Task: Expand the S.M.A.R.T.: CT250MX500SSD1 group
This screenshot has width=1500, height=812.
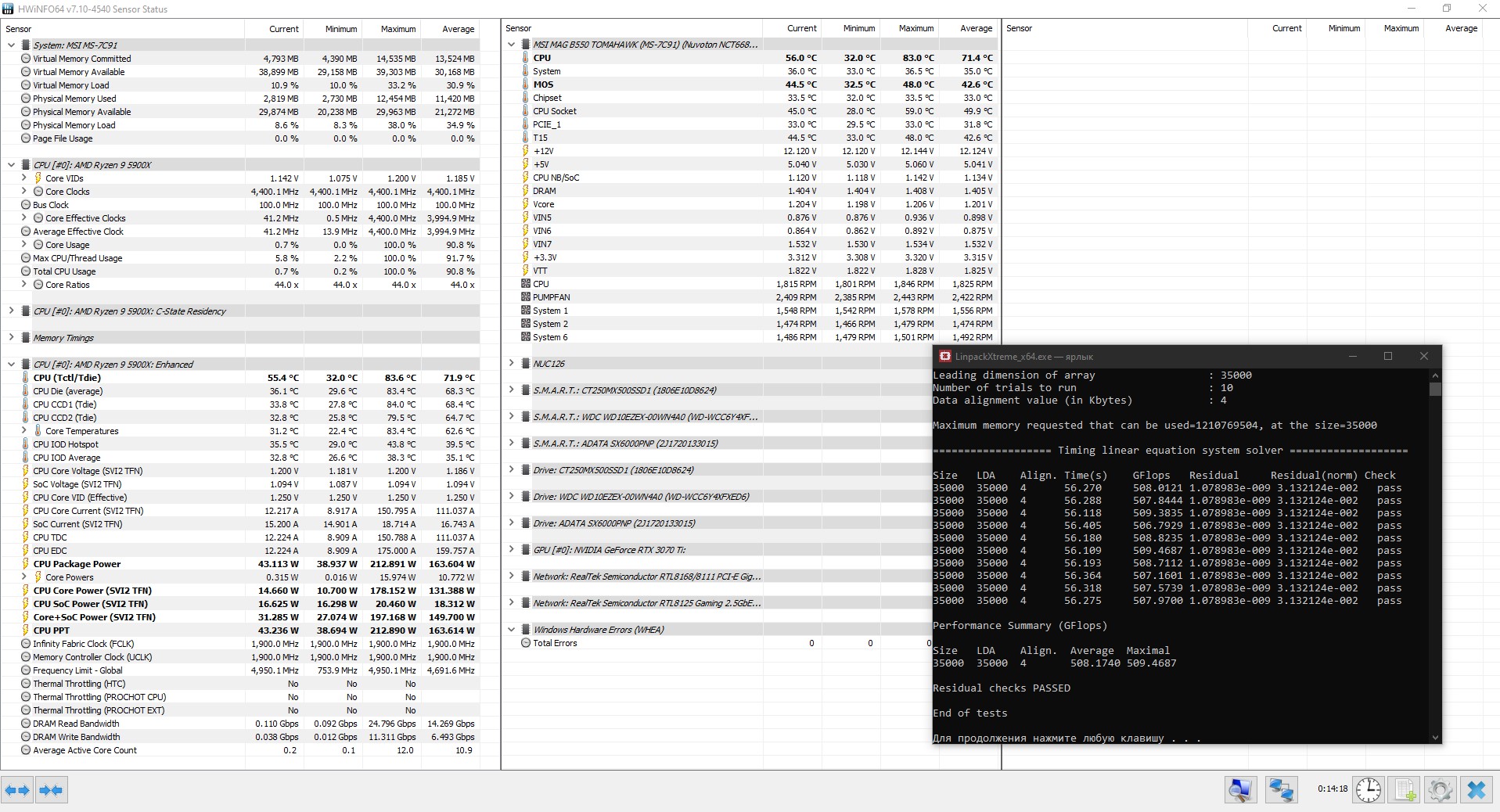Action: point(511,390)
